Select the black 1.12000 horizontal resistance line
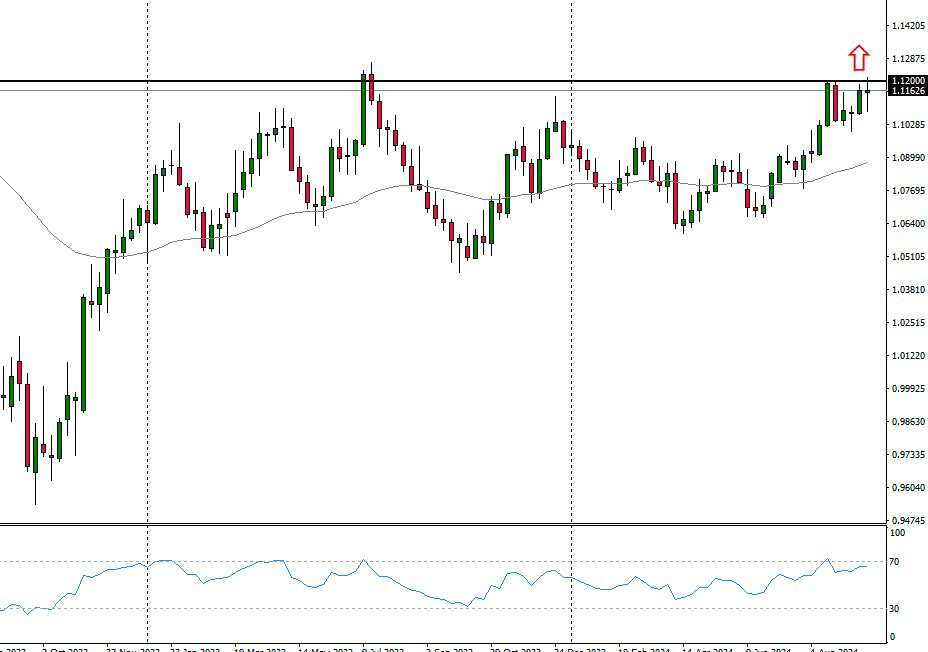This screenshot has height=652, width=928. pyautogui.click(x=450, y=81)
